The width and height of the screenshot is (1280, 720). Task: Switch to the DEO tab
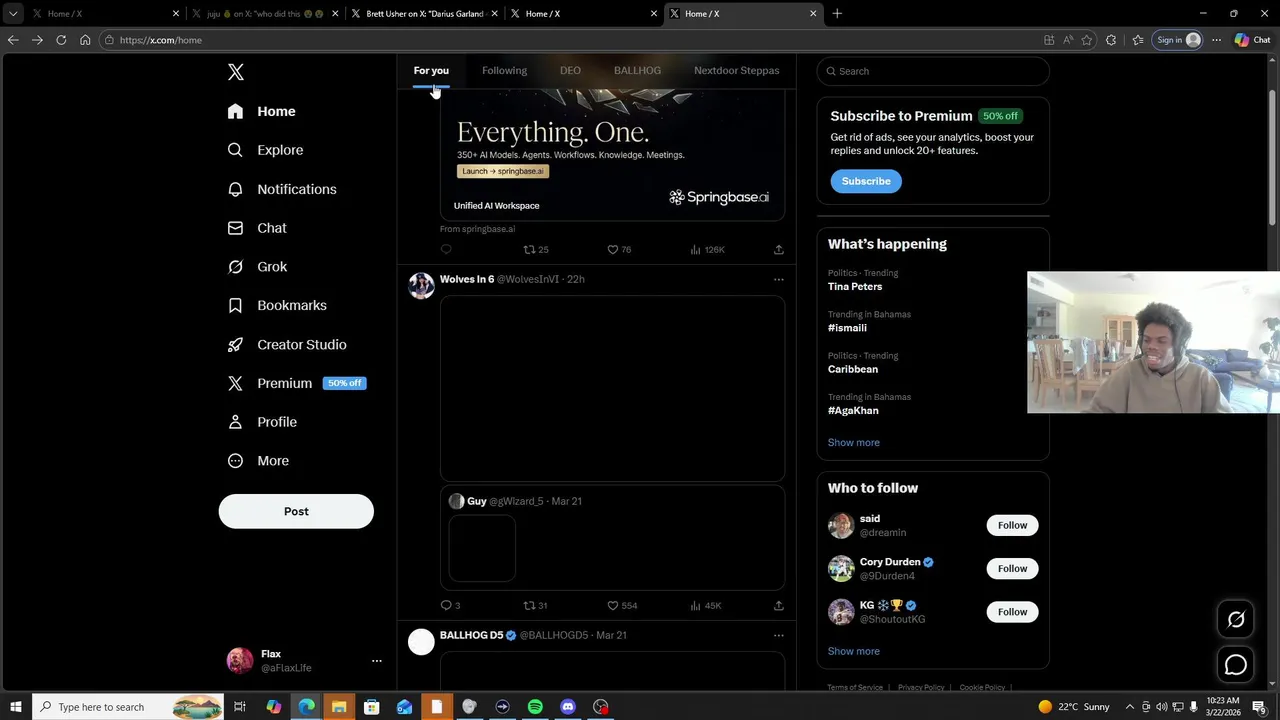pyautogui.click(x=570, y=70)
